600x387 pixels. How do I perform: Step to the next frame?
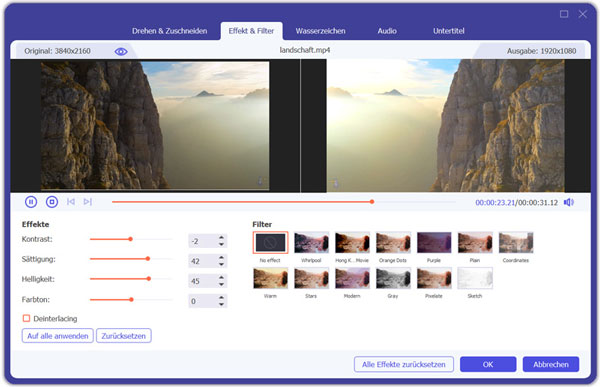[88, 201]
